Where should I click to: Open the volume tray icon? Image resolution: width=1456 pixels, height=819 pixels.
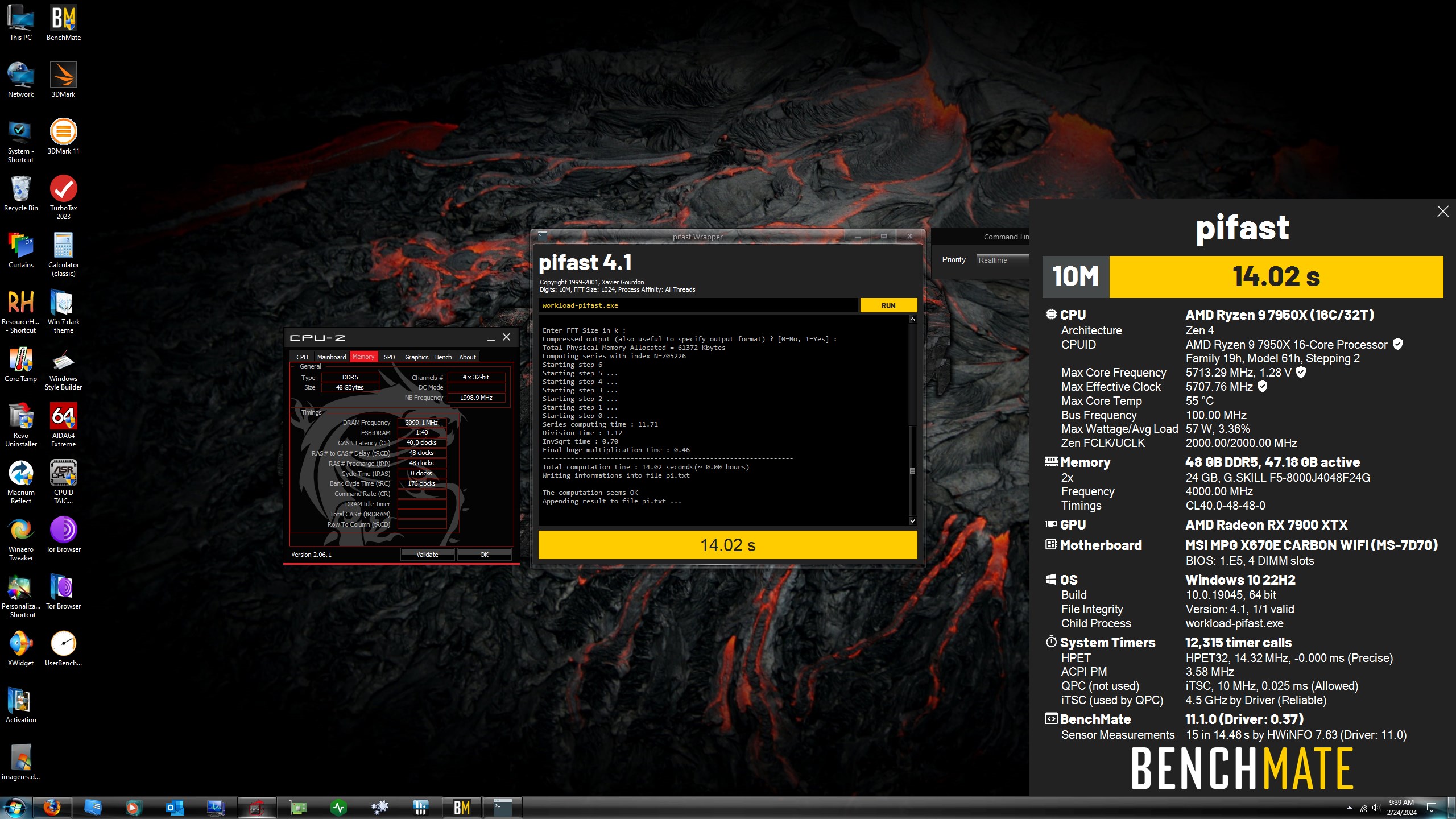(1375, 808)
